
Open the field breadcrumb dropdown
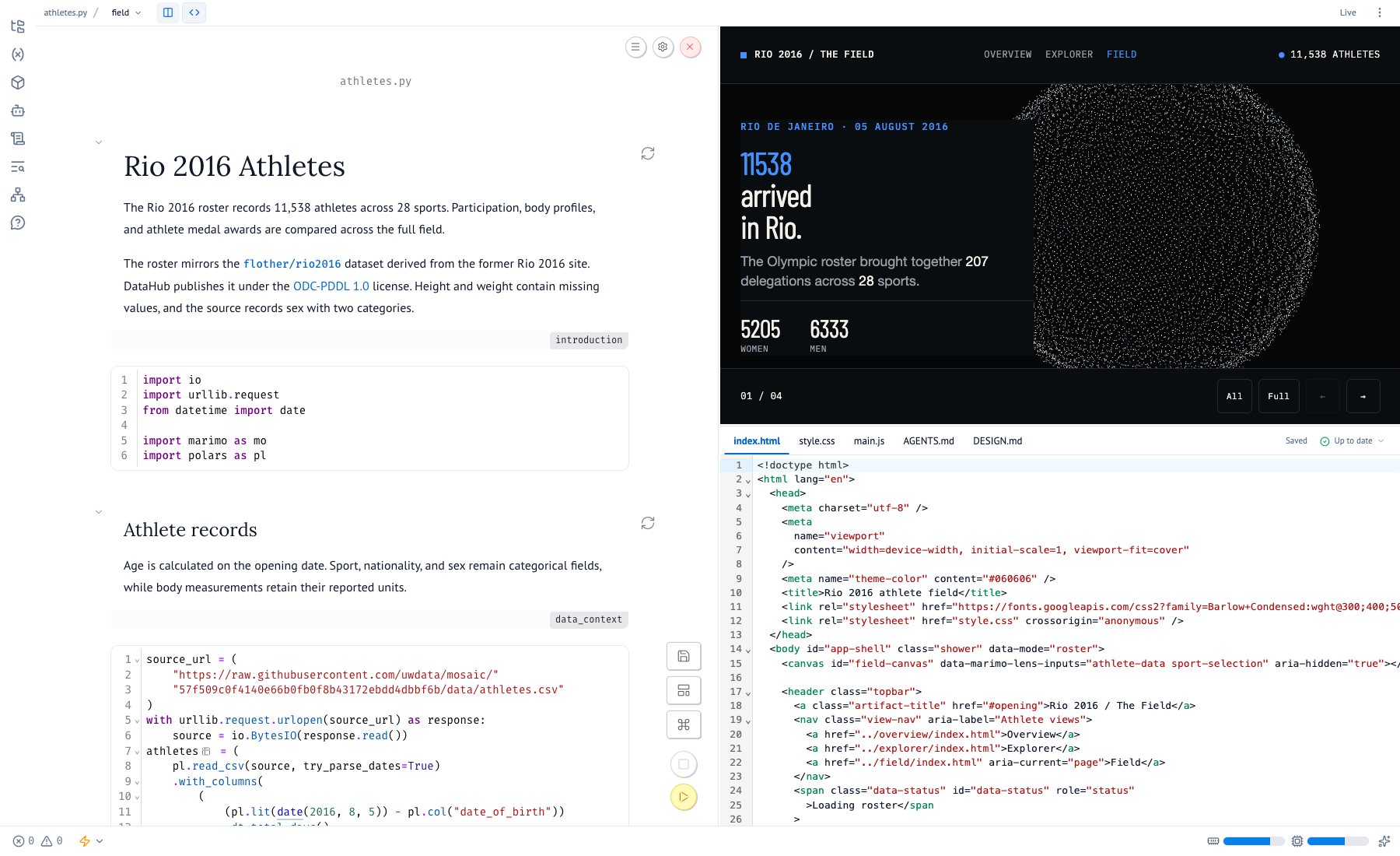(127, 12)
